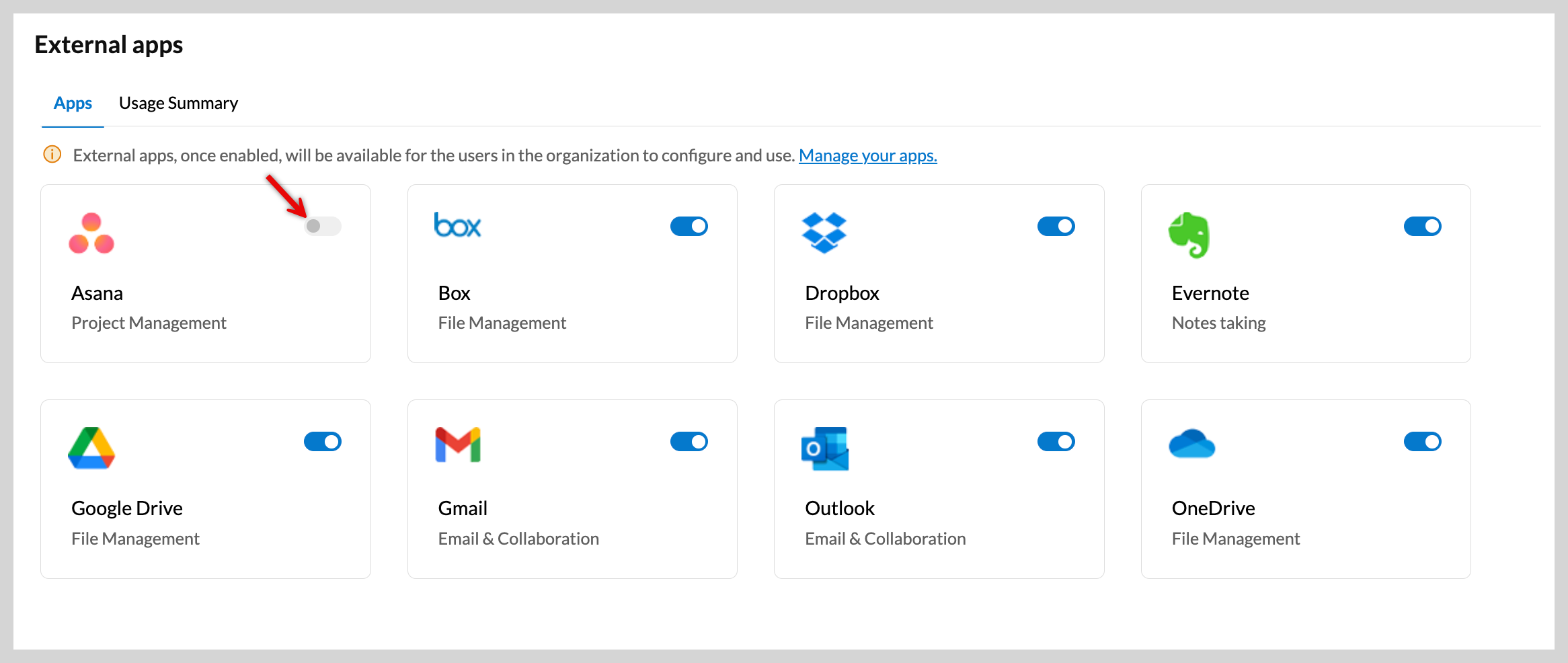Switch to the Usage Summary tab
Viewport: 1568px width, 663px height.
(178, 103)
